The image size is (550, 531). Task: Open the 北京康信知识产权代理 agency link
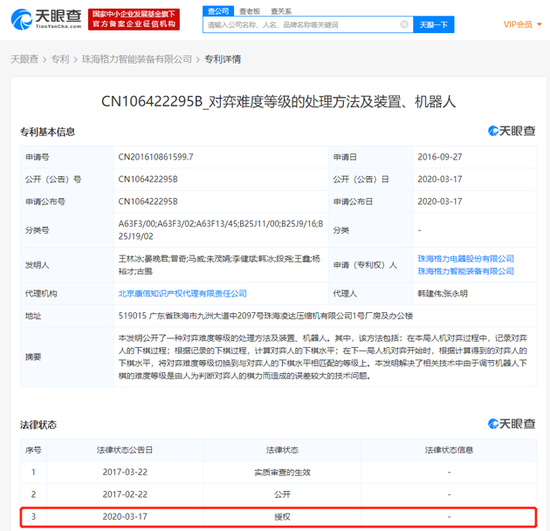click(182, 293)
